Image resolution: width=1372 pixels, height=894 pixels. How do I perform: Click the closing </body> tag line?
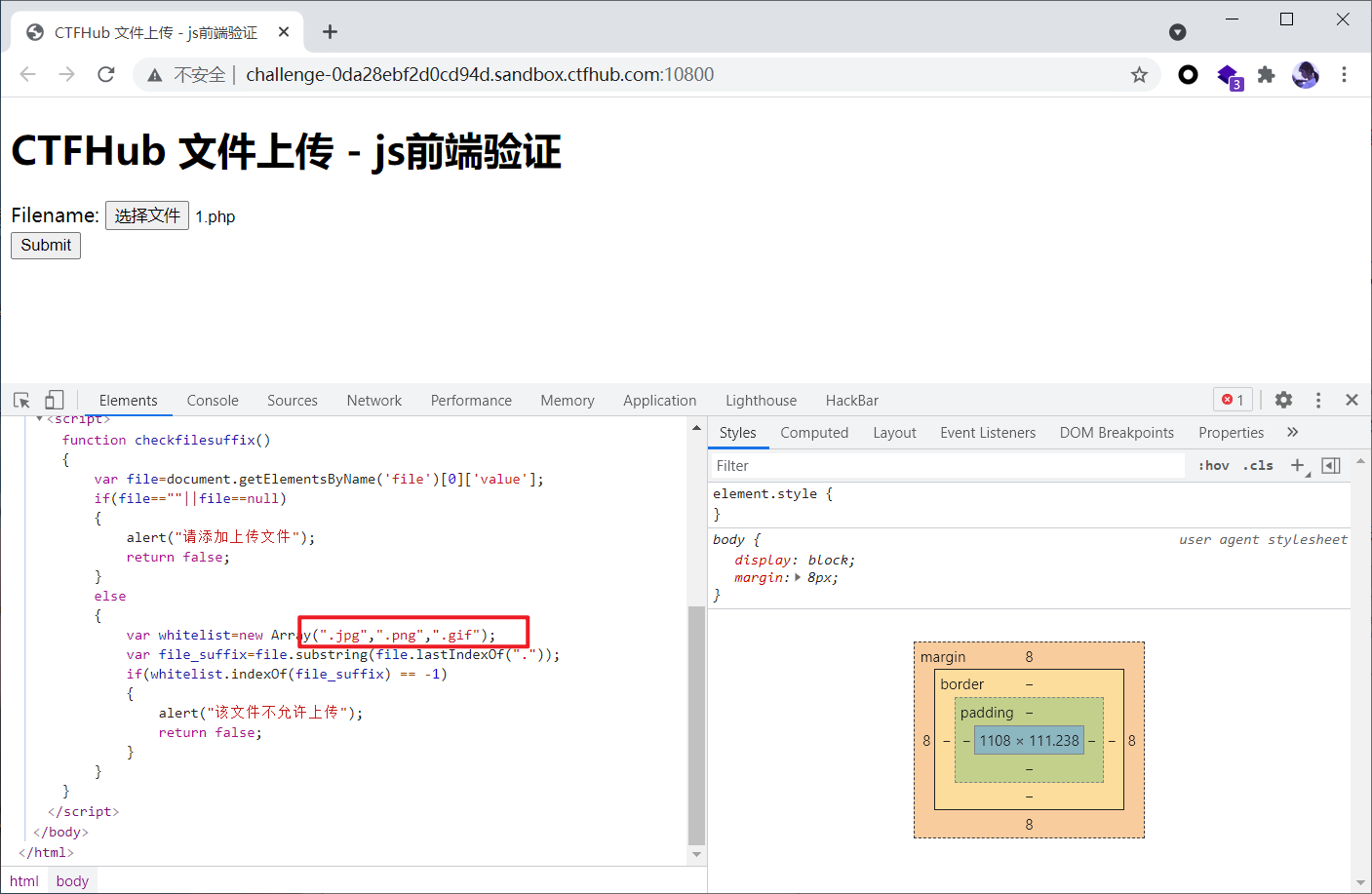tap(61, 833)
